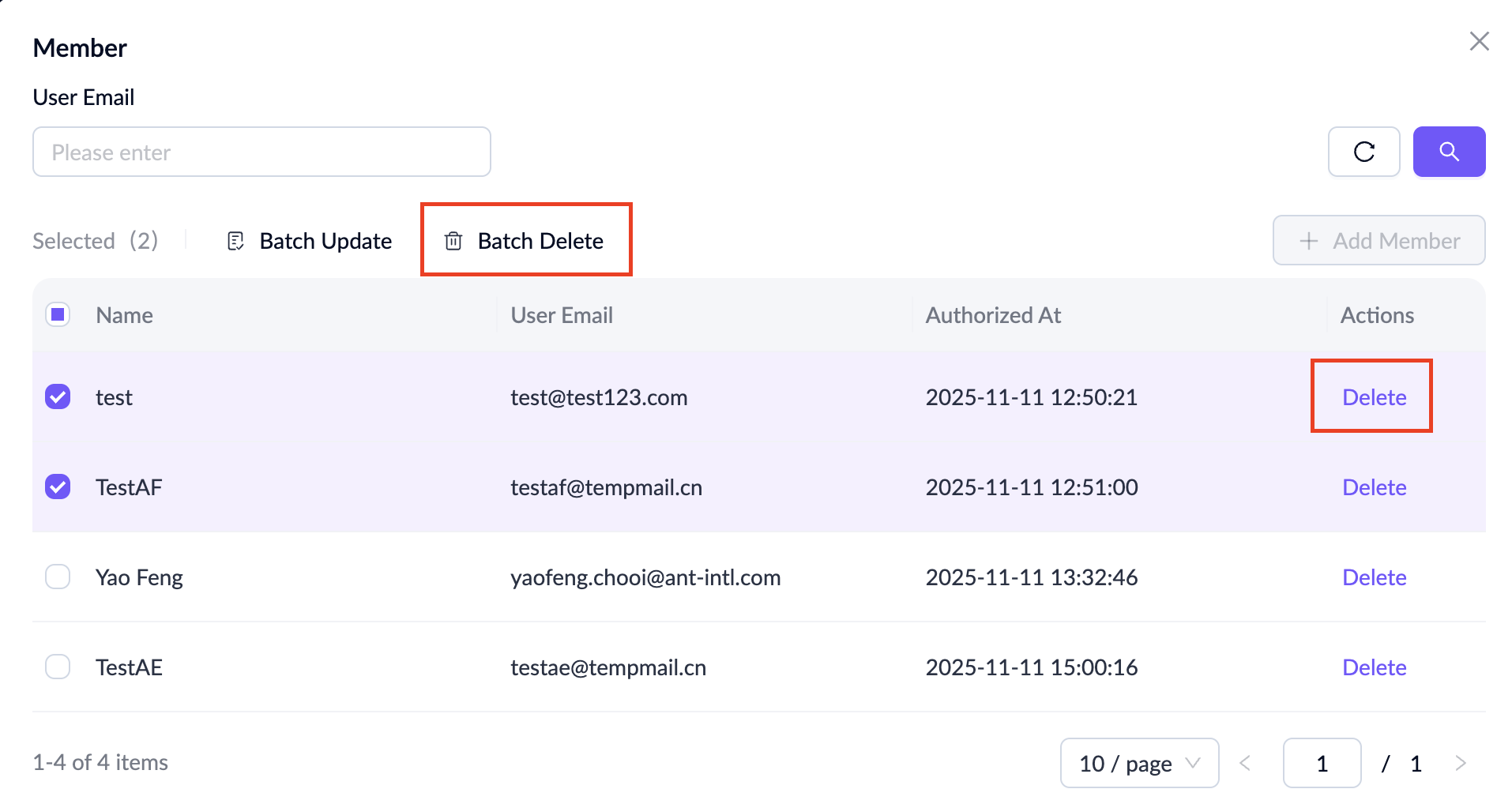Viewport: 1512px width, 804px height.
Task: Delete the test@test123.com member
Action: tap(1374, 396)
